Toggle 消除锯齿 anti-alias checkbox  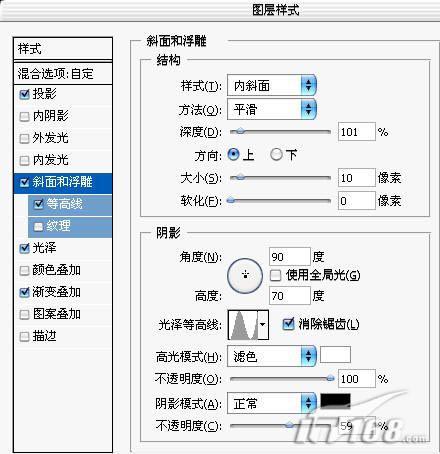tap(288, 324)
